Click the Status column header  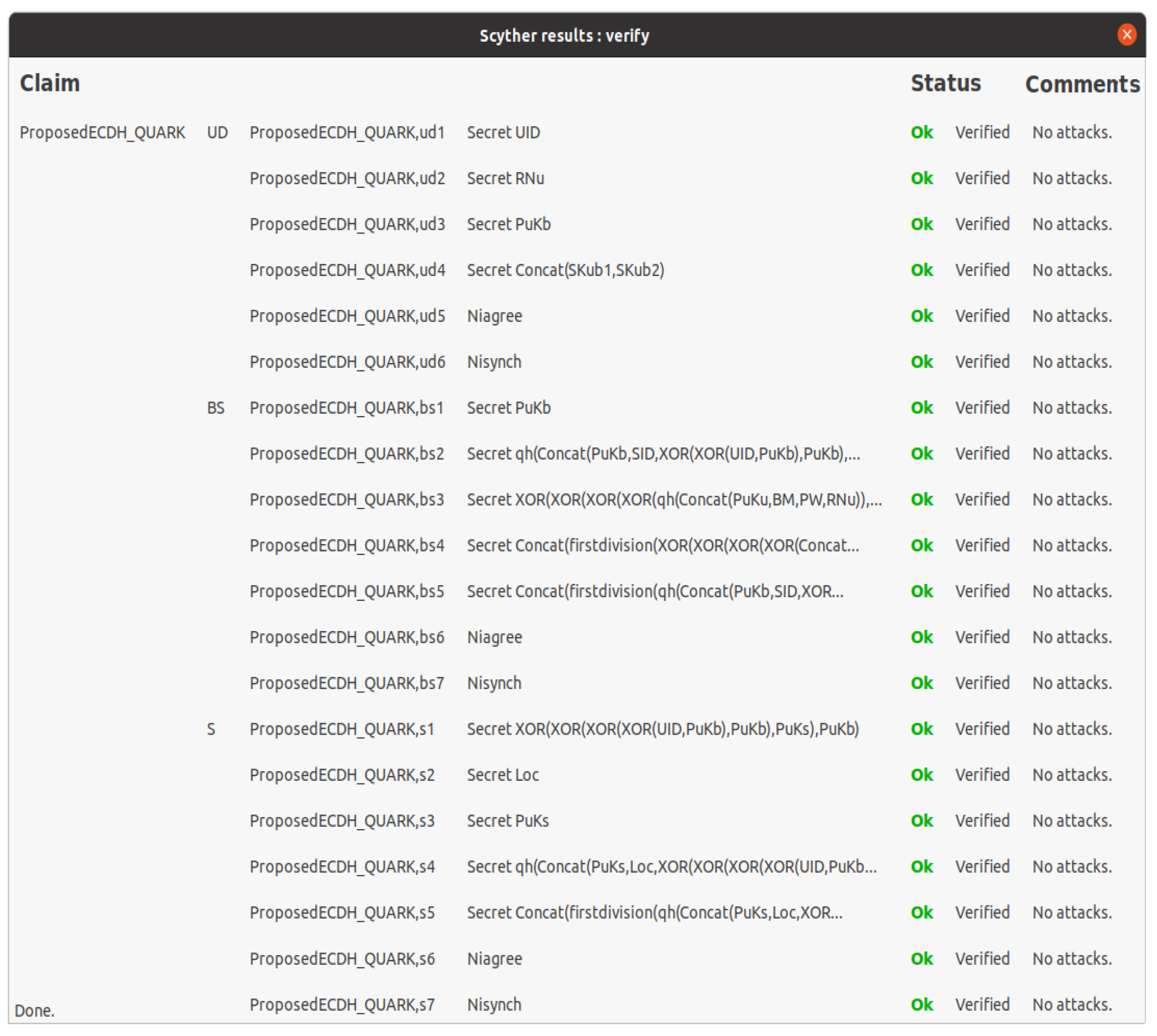pos(945,83)
